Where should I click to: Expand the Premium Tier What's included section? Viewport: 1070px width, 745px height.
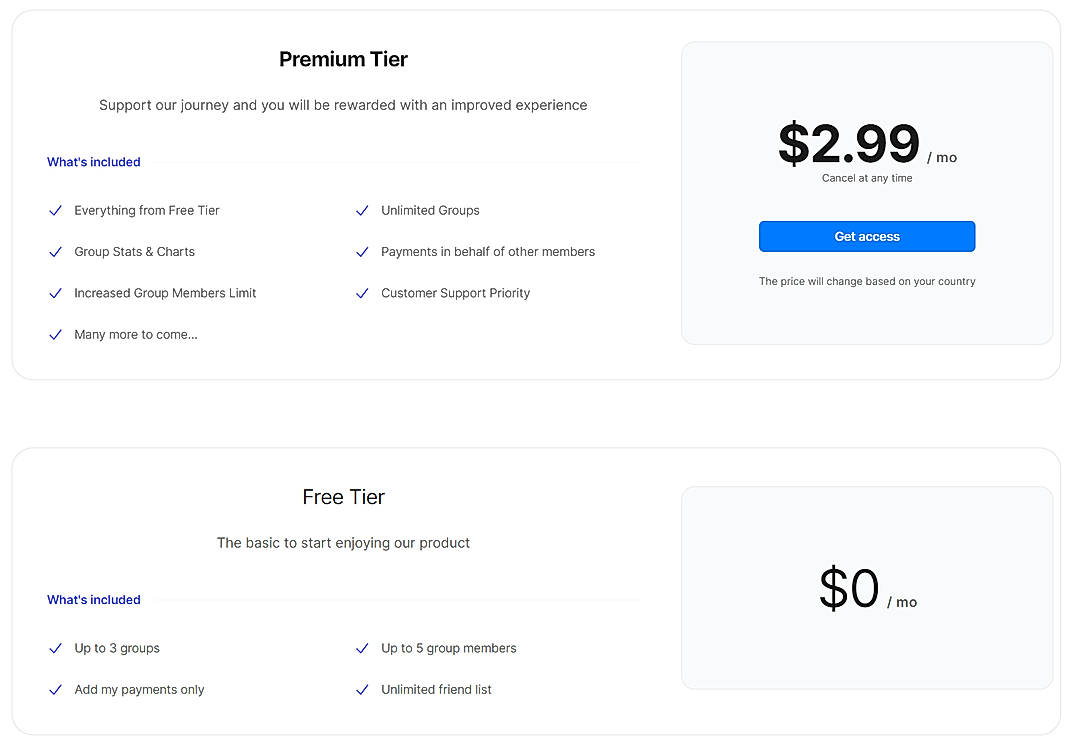click(93, 162)
